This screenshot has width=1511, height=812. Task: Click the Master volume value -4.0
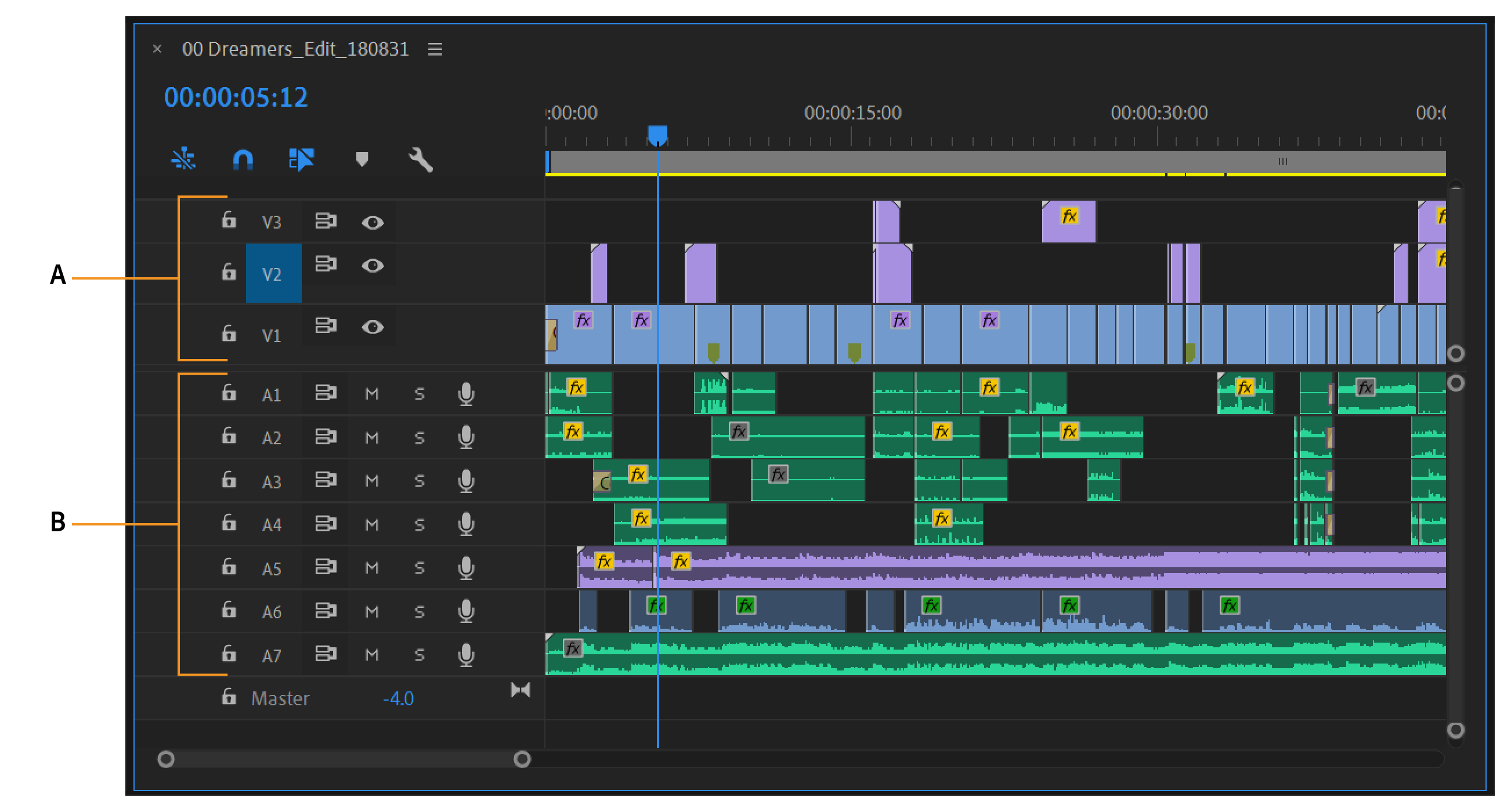pyautogui.click(x=398, y=698)
